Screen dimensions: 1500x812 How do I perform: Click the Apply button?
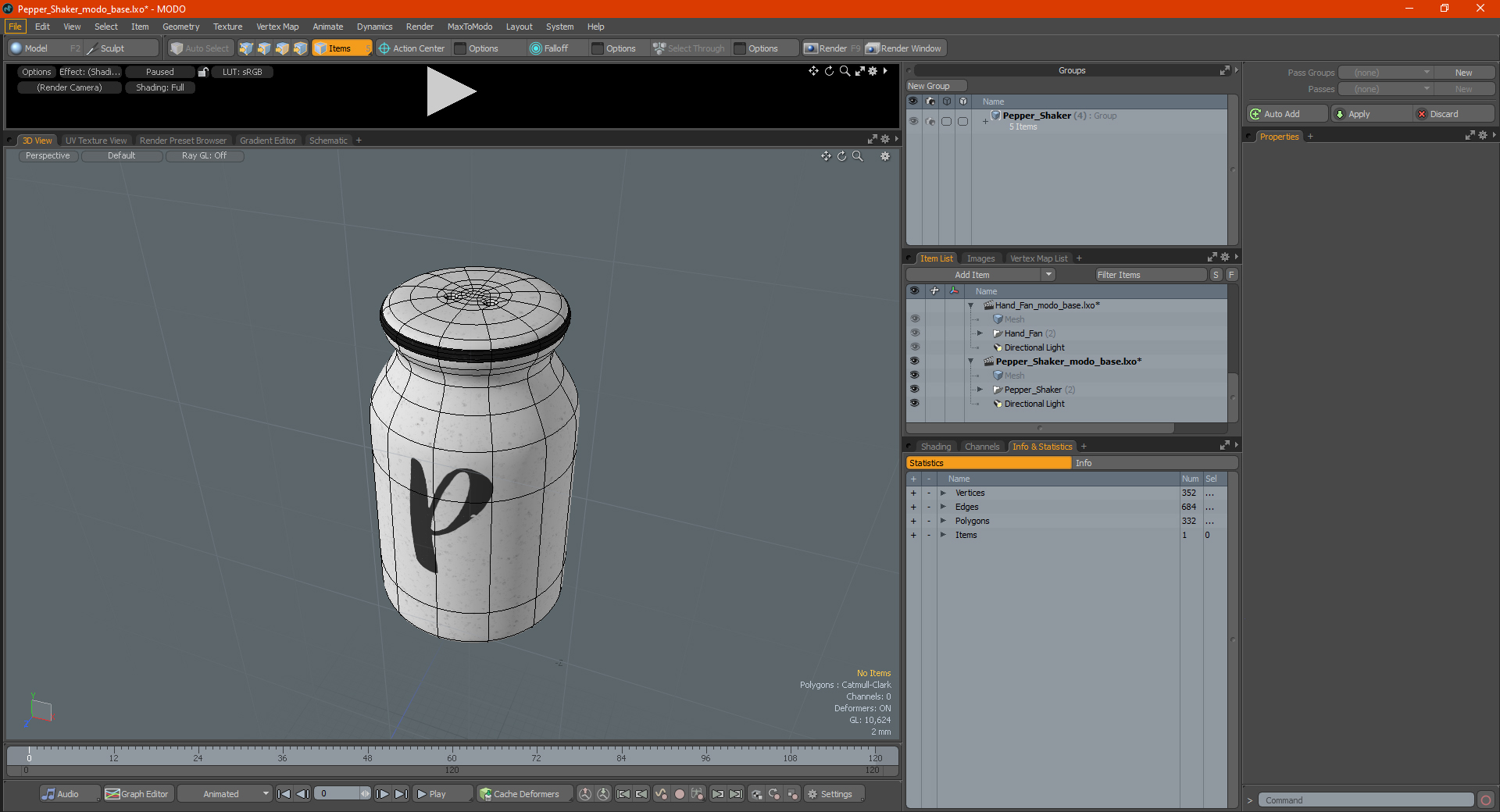tap(1371, 114)
